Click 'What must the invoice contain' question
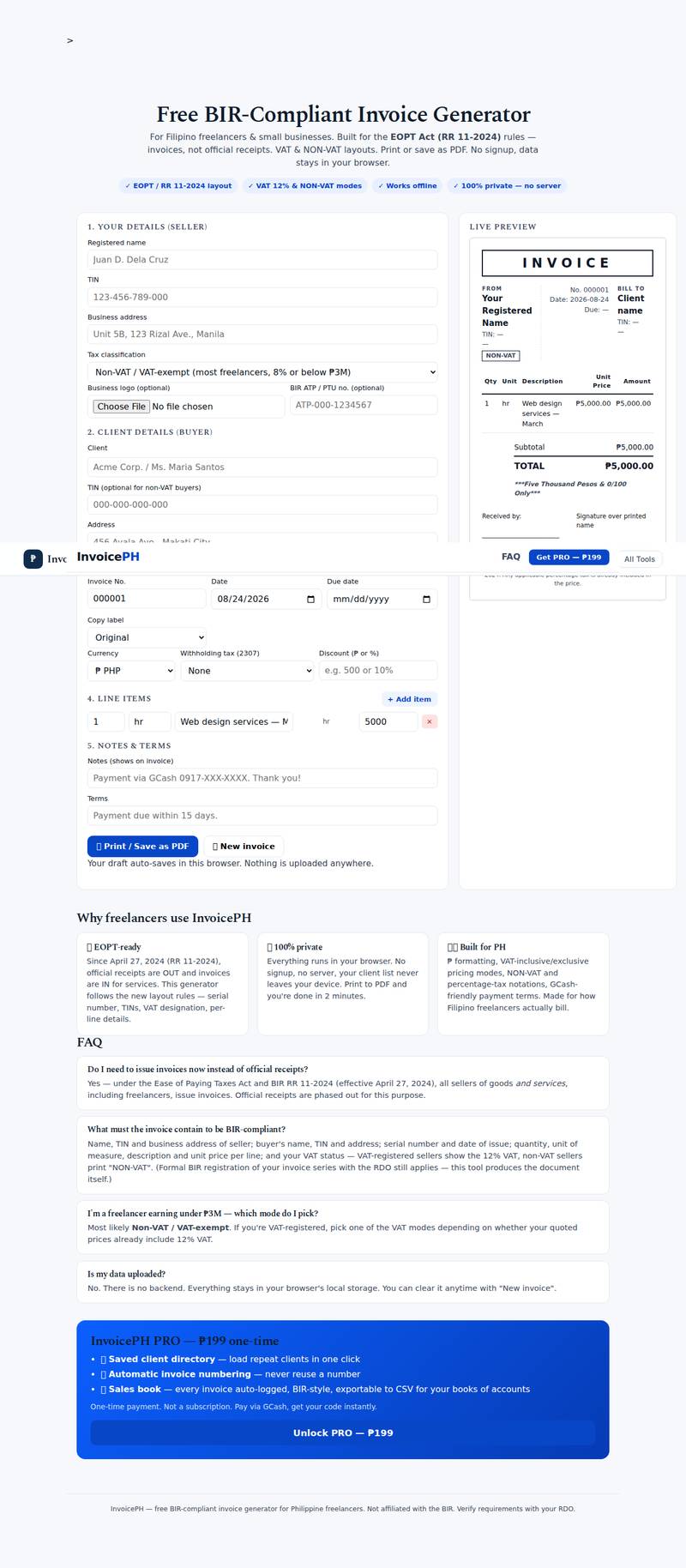The image size is (686, 1568). pyautogui.click(x=186, y=1130)
